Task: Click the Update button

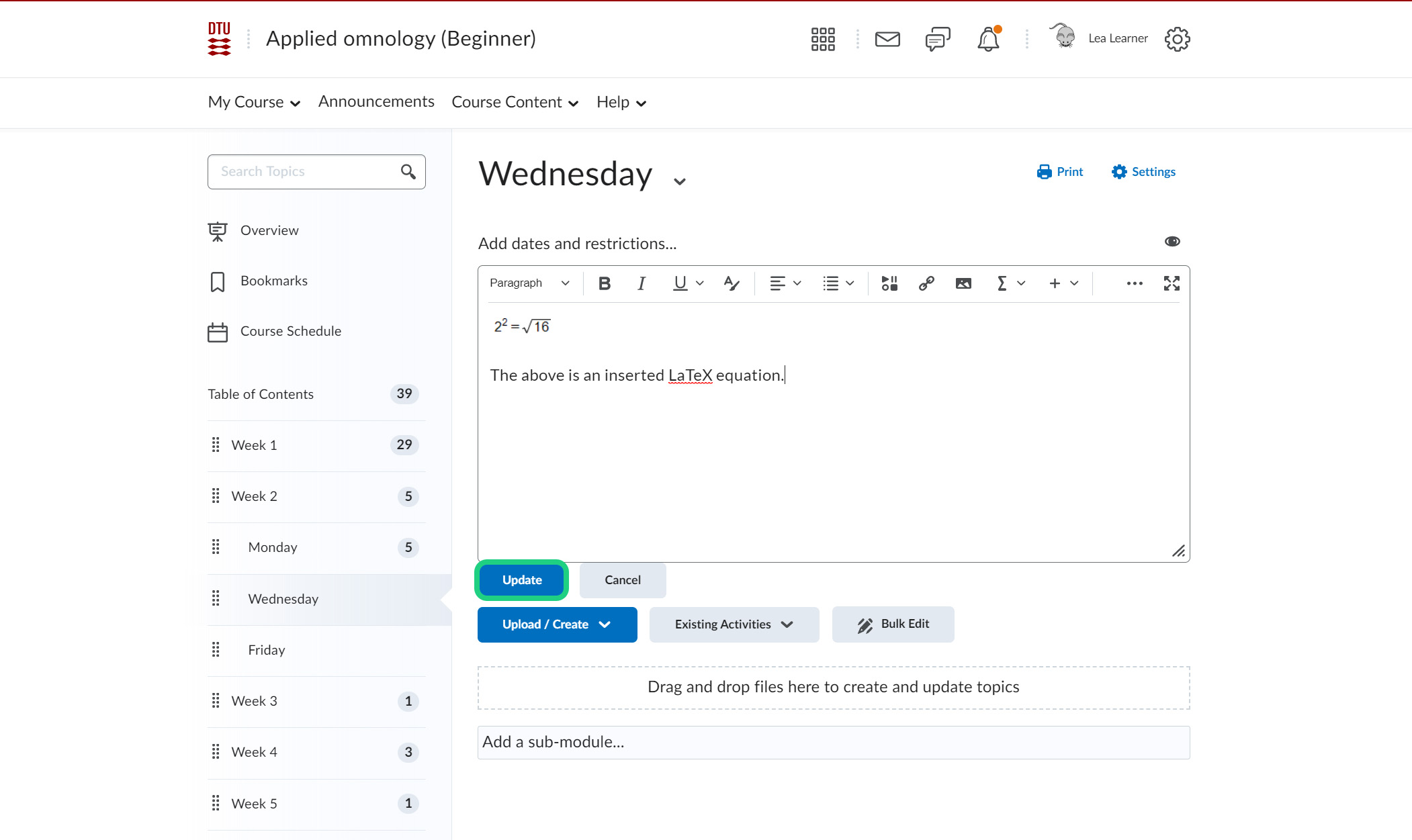Action: point(522,580)
